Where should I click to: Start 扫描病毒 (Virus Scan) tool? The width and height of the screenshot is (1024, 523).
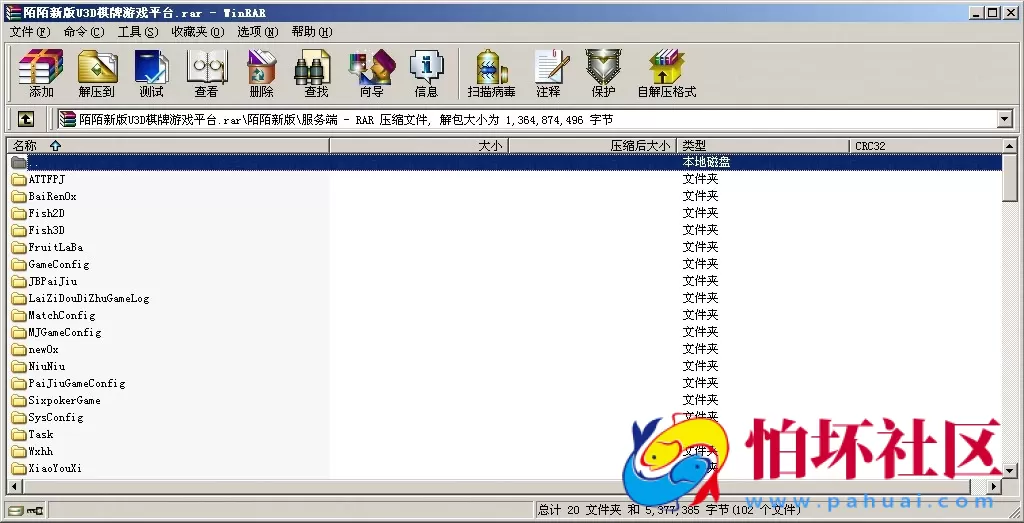pos(491,73)
